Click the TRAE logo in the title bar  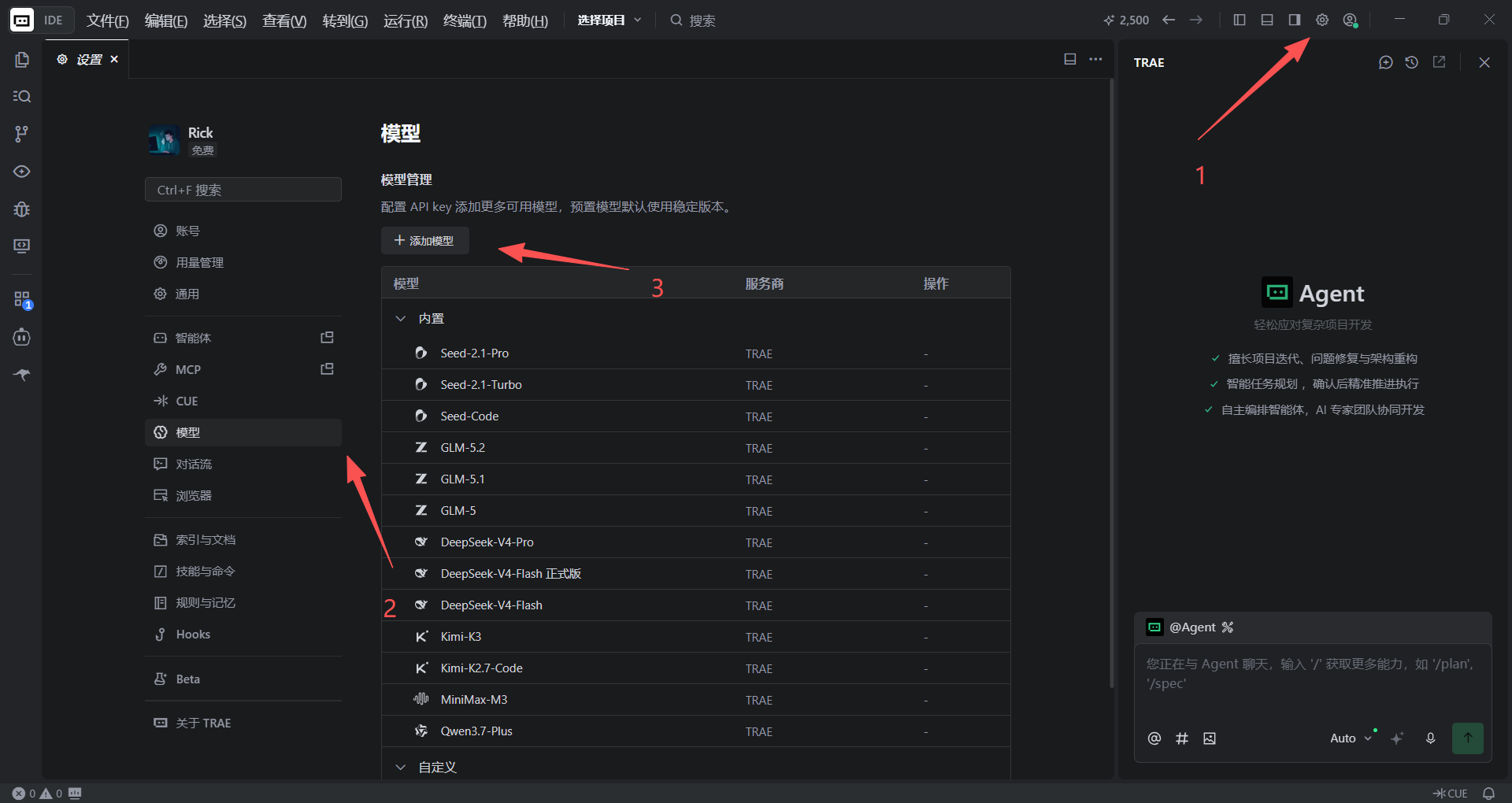21,20
